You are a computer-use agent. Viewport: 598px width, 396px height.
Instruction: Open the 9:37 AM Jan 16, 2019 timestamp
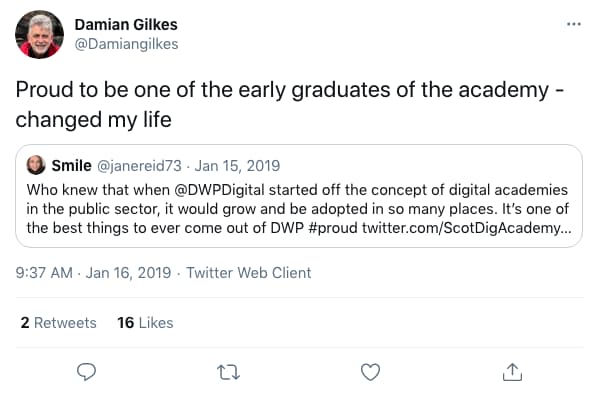pos(93,273)
